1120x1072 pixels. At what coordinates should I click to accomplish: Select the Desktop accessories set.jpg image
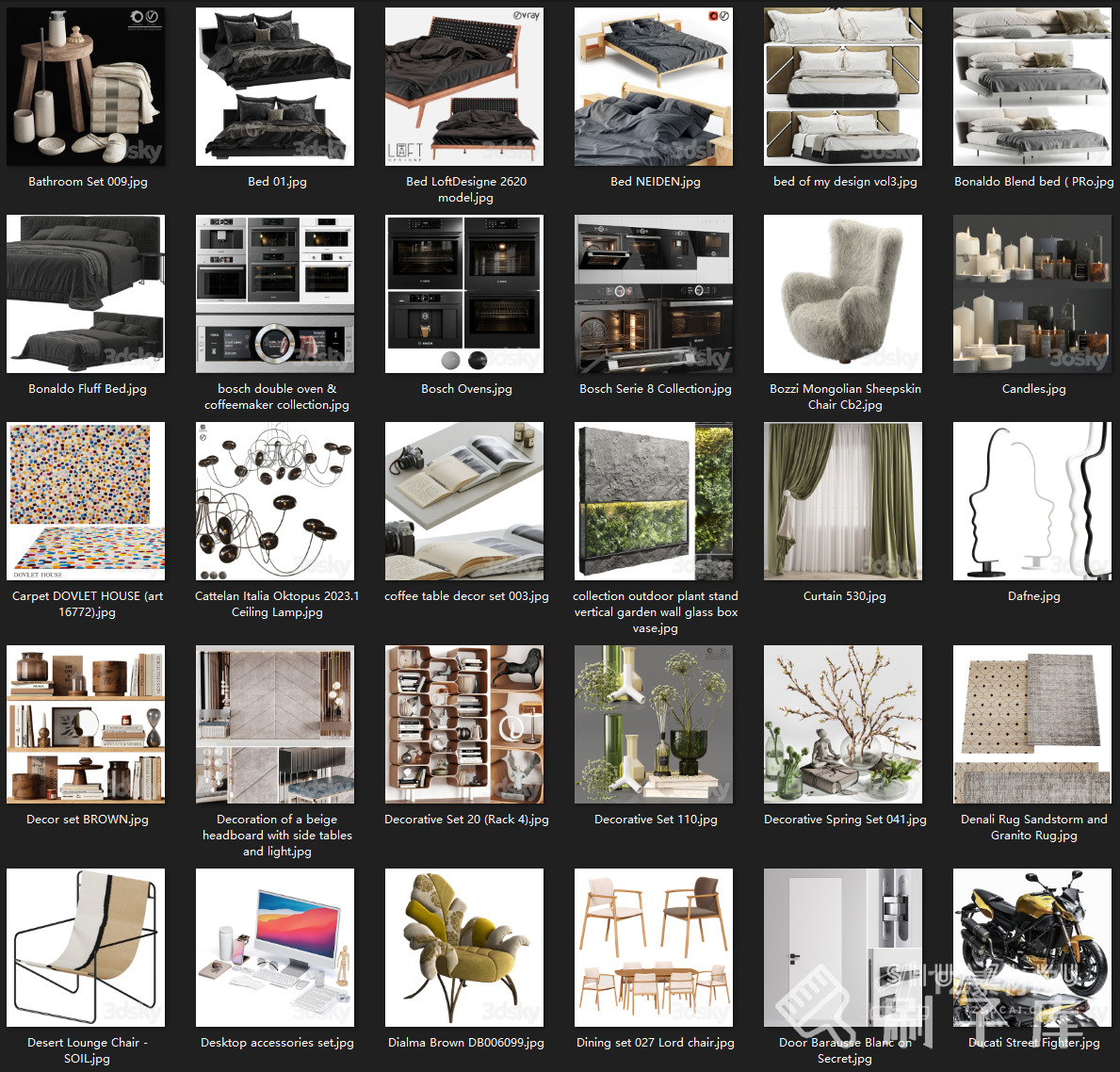tap(275, 948)
